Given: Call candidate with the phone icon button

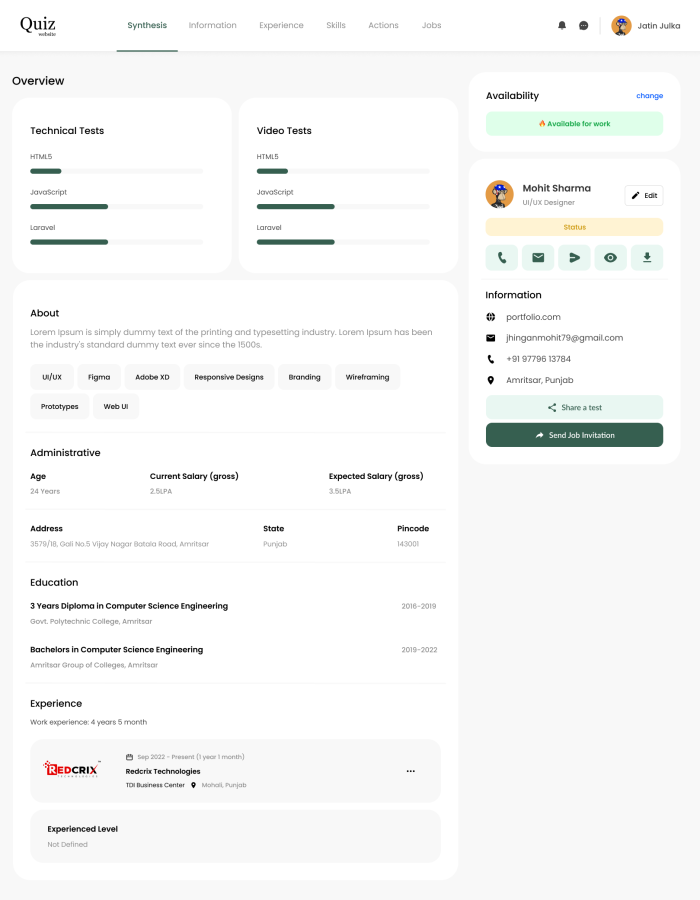Looking at the screenshot, I should [502, 258].
